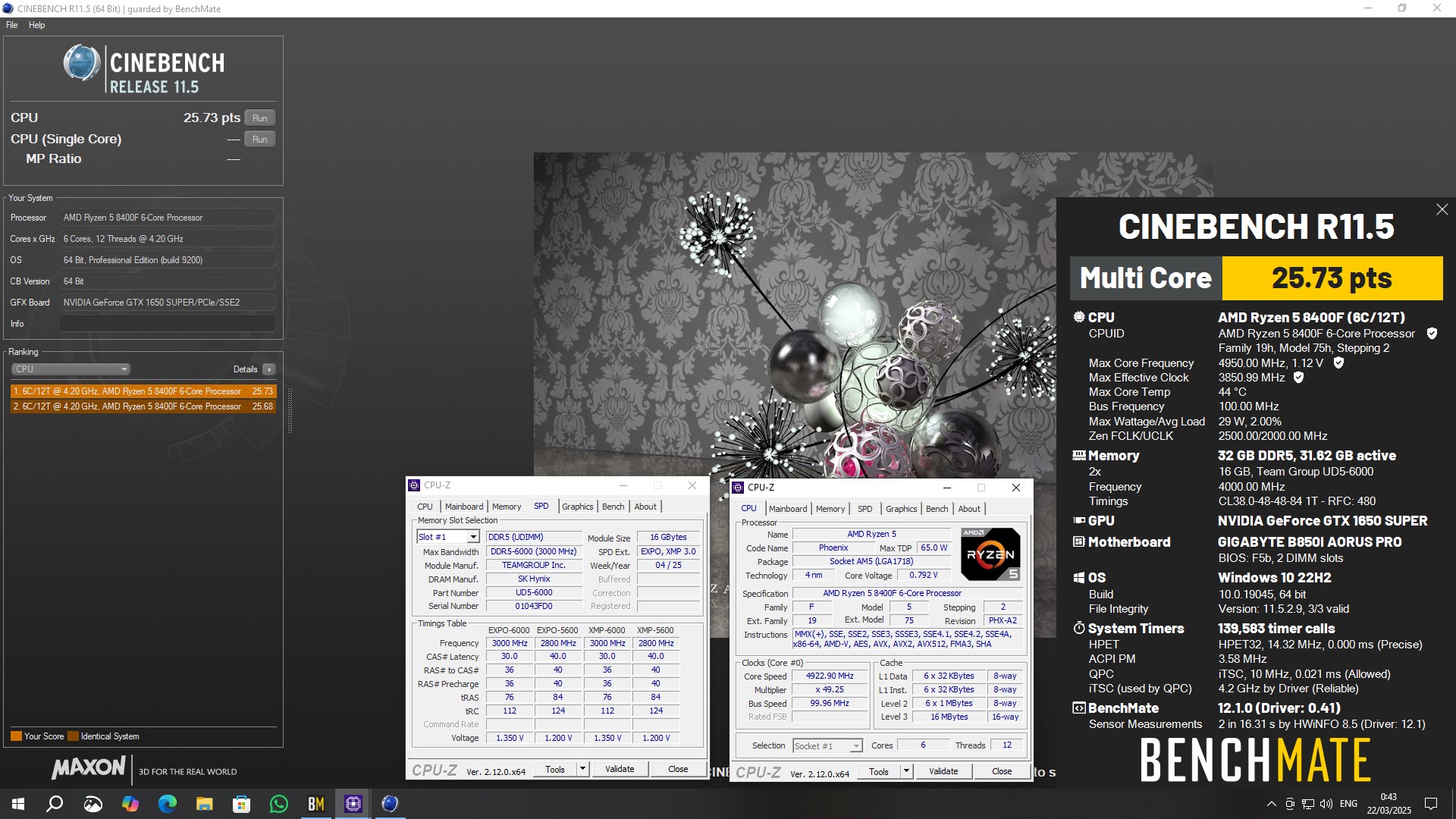Open Mainboard tab in right CPU-Z window
Image resolution: width=1456 pixels, height=819 pixels.
pyautogui.click(x=788, y=509)
